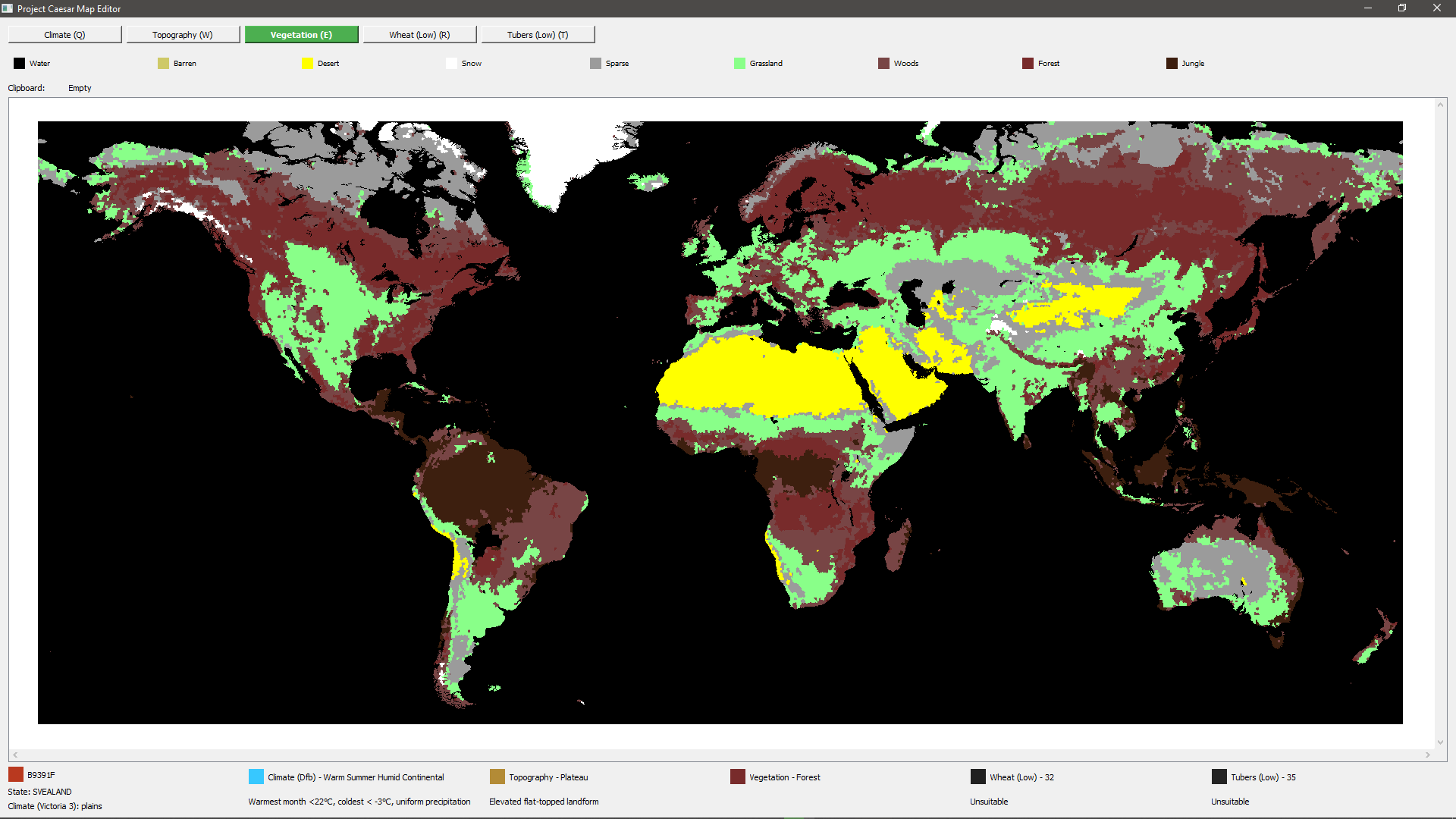Image resolution: width=1456 pixels, height=819 pixels.
Task: Click the Tubers (Low) - 35 swatch
Action: [x=1219, y=777]
